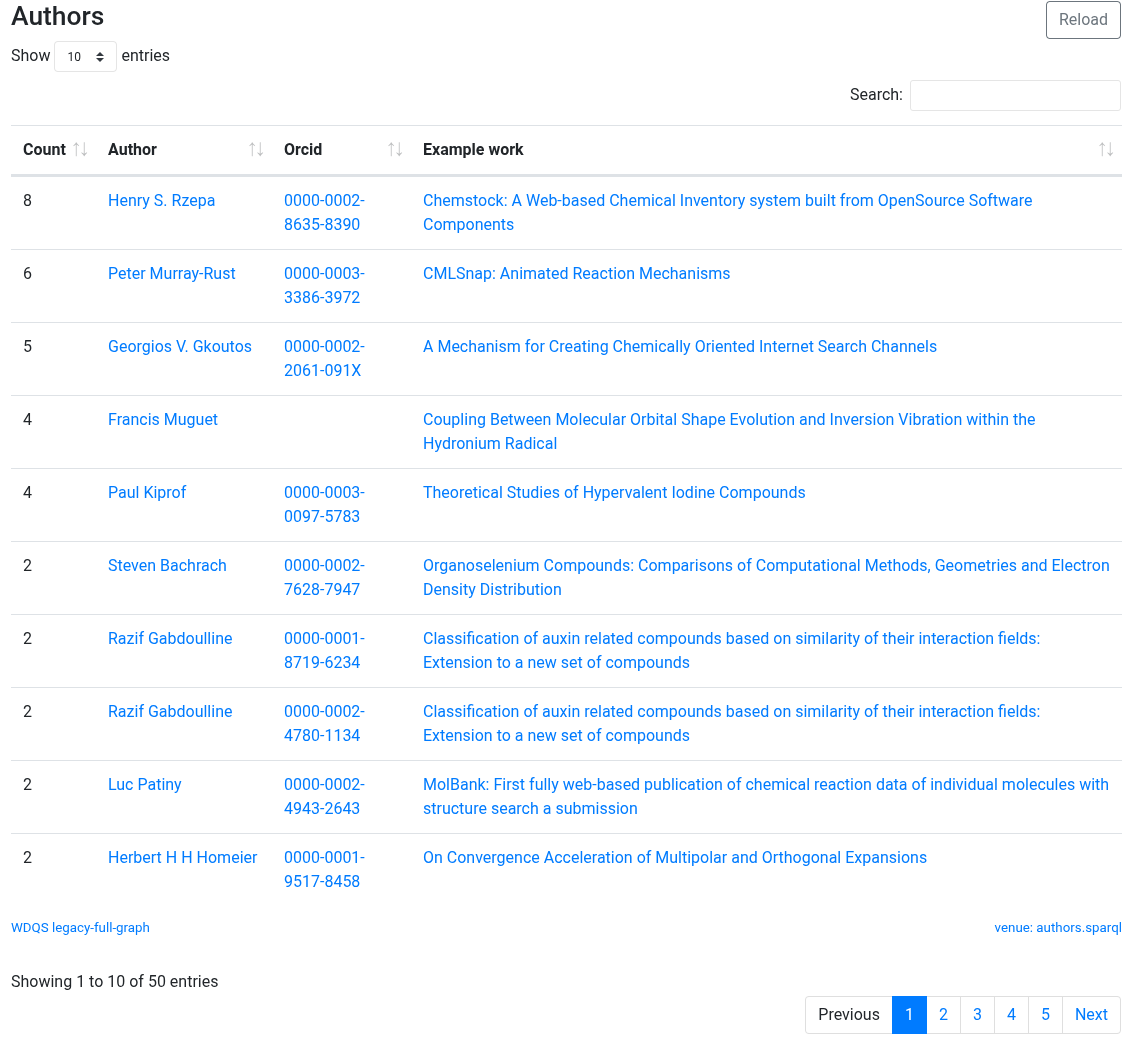Click the Reload button
This screenshot has width=1132, height=1037.
(1082, 19)
